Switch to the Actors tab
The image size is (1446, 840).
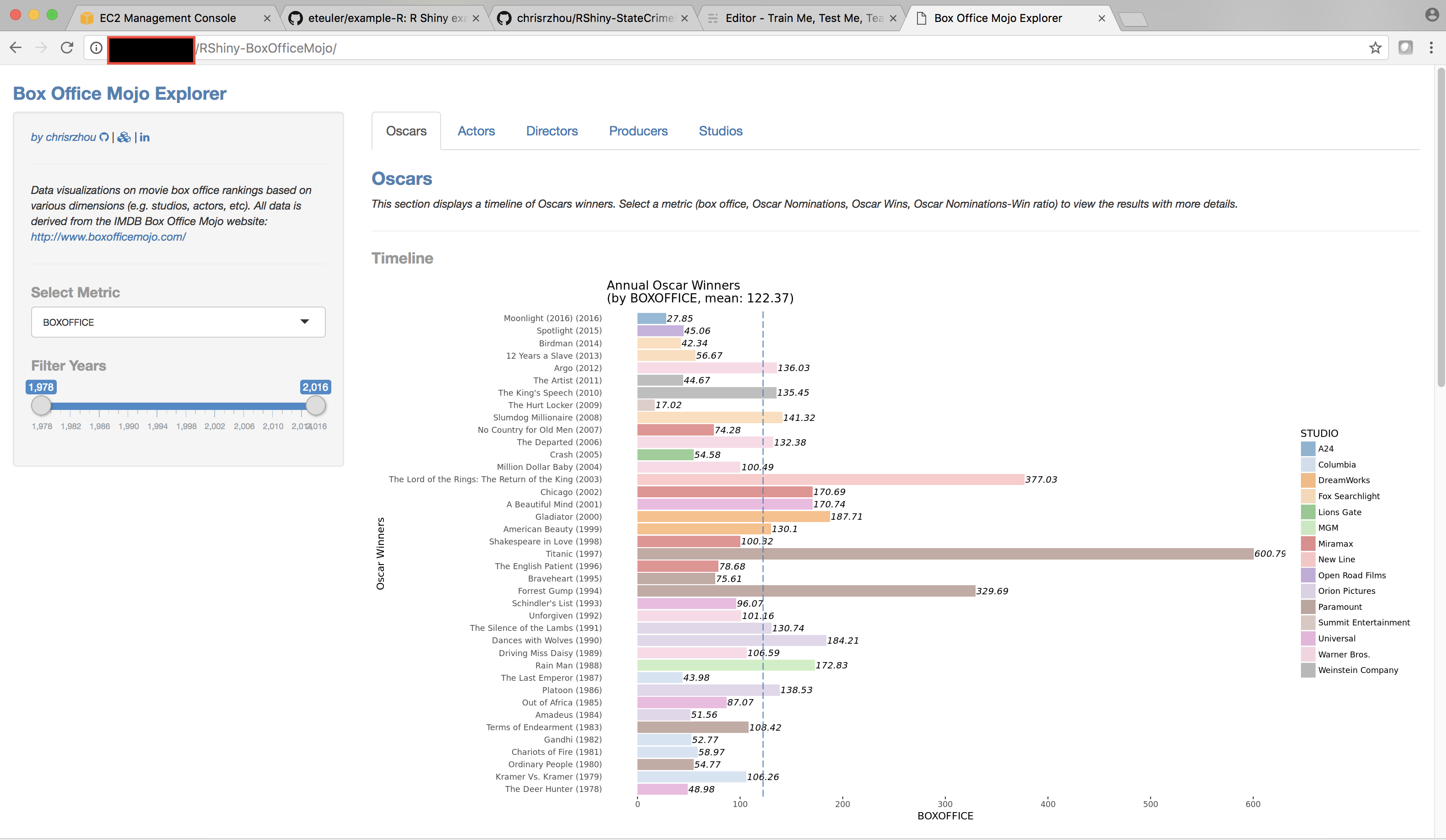(x=476, y=131)
